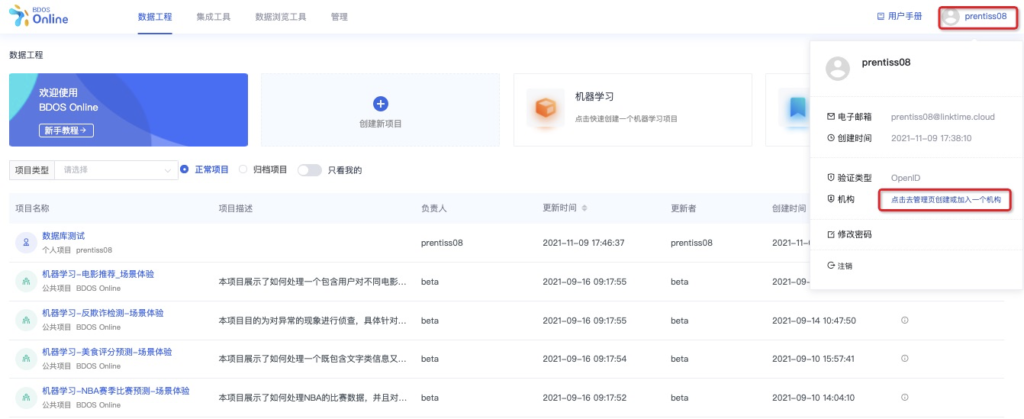
Task: Sort by 更新时间 column sort arrows
Action: click(584, 208)
